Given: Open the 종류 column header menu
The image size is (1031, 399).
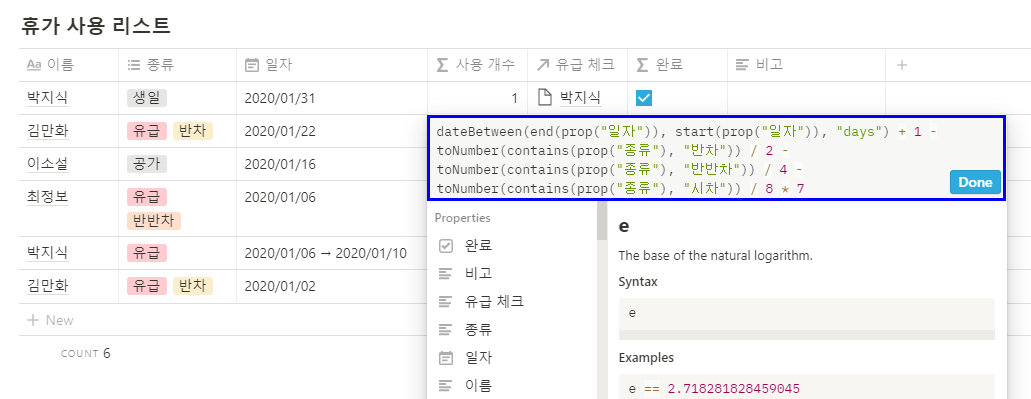Looking at the screenshot, I should pyautogui.click(x=178, y=65).
